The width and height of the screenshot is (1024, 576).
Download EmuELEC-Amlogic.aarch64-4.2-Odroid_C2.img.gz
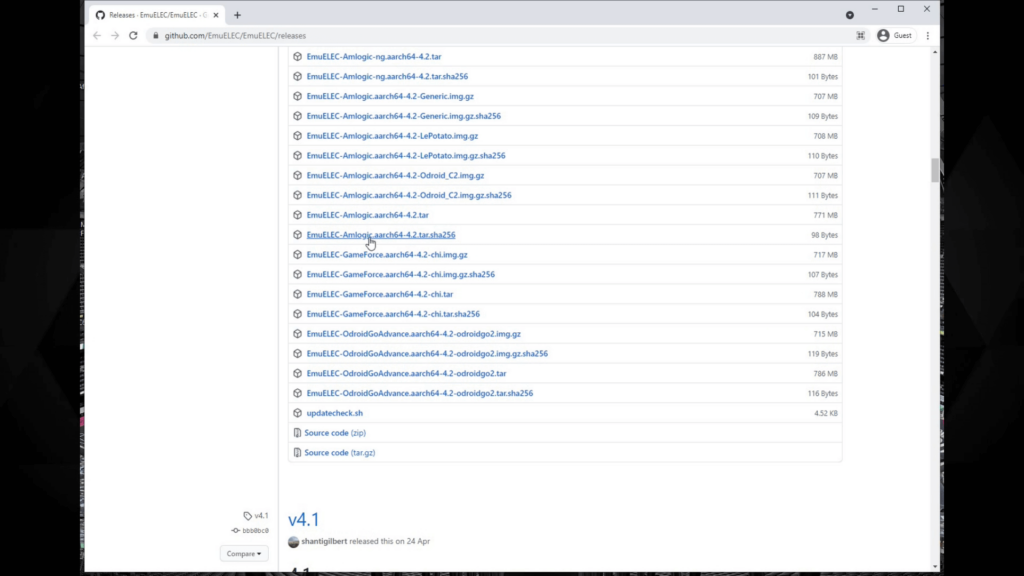click(395, 176)
